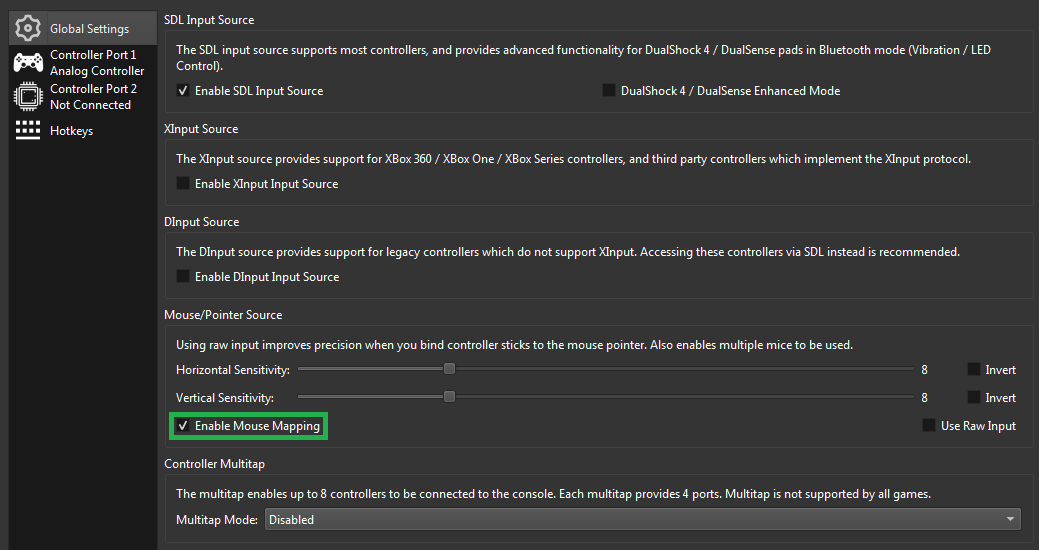
Task: Open the Multitap Mode dropdown
Action: [640, 520]
